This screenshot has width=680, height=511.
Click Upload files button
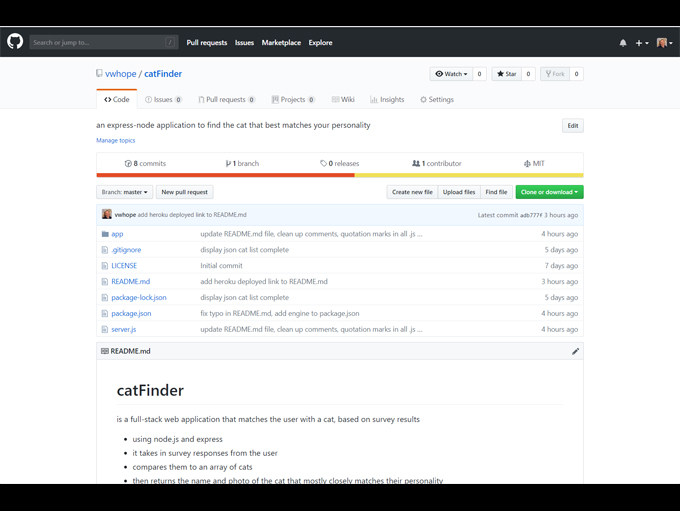459,192
